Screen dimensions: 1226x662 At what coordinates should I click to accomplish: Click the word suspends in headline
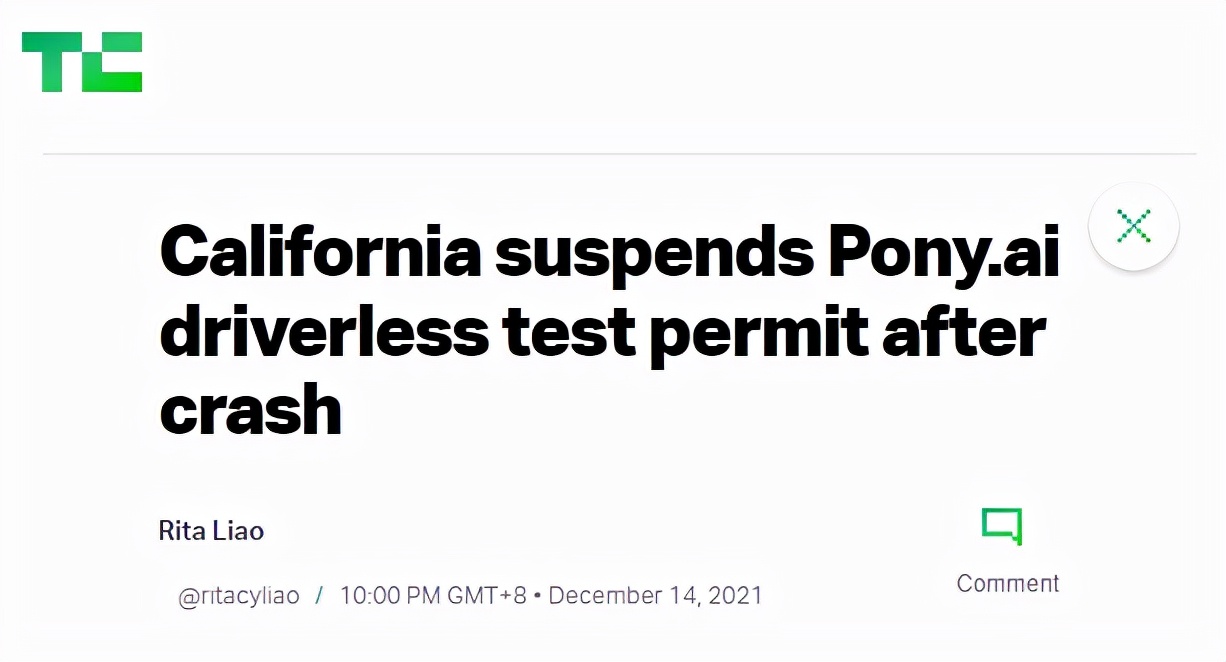[x=654, y=255]
